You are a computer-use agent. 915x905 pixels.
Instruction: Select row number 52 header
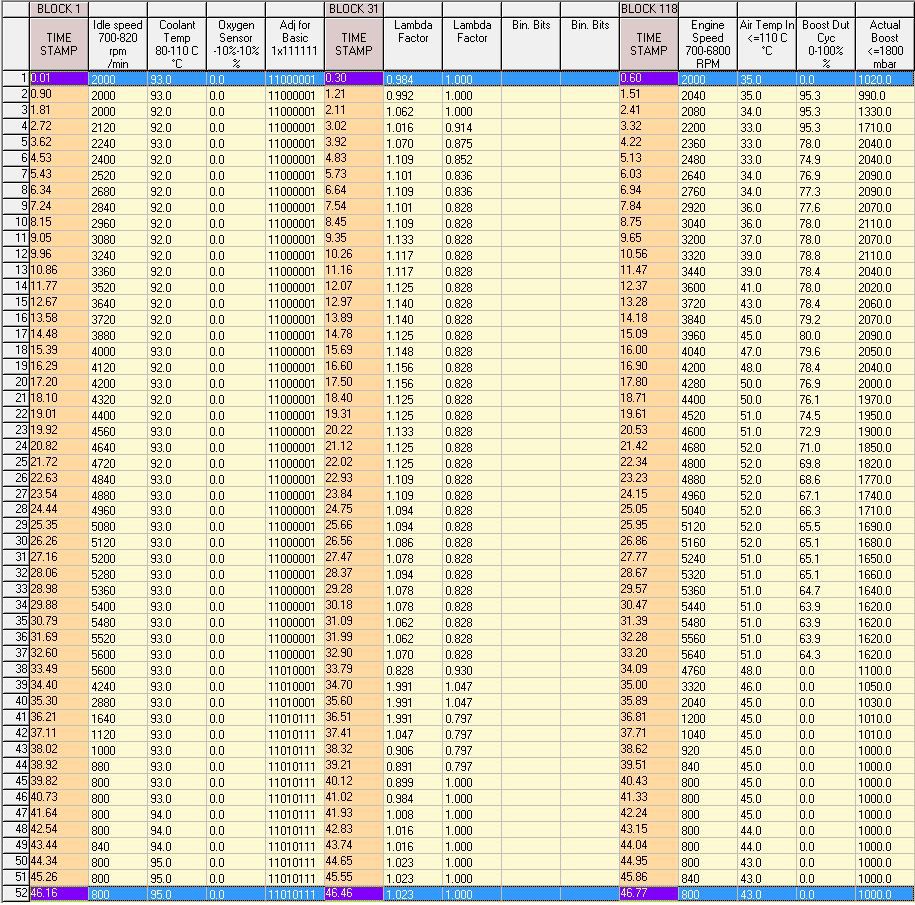pos(15,893)
